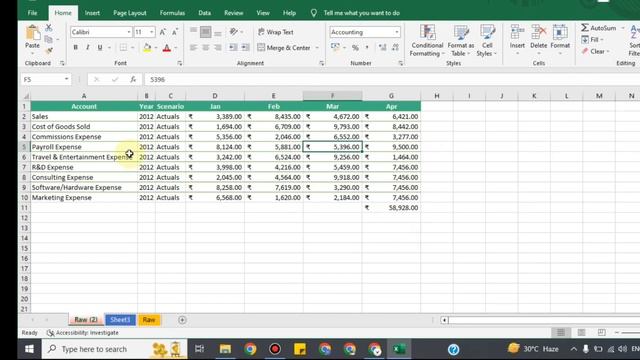Image resolution: width=640 pixels, height=360 pixels.
Task: Open the Font group dialog launcher
Action: 180,63
